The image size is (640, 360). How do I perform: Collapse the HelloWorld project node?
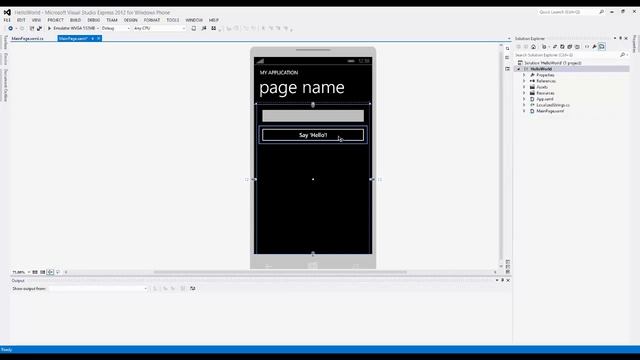pos(519,69)
